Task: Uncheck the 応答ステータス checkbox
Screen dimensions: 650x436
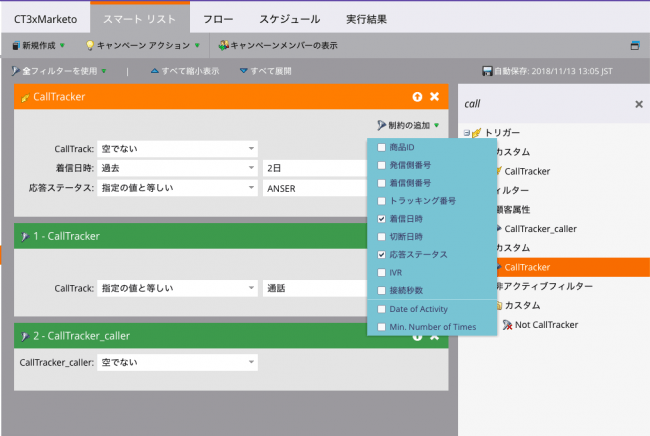Action: coord(381,254)
